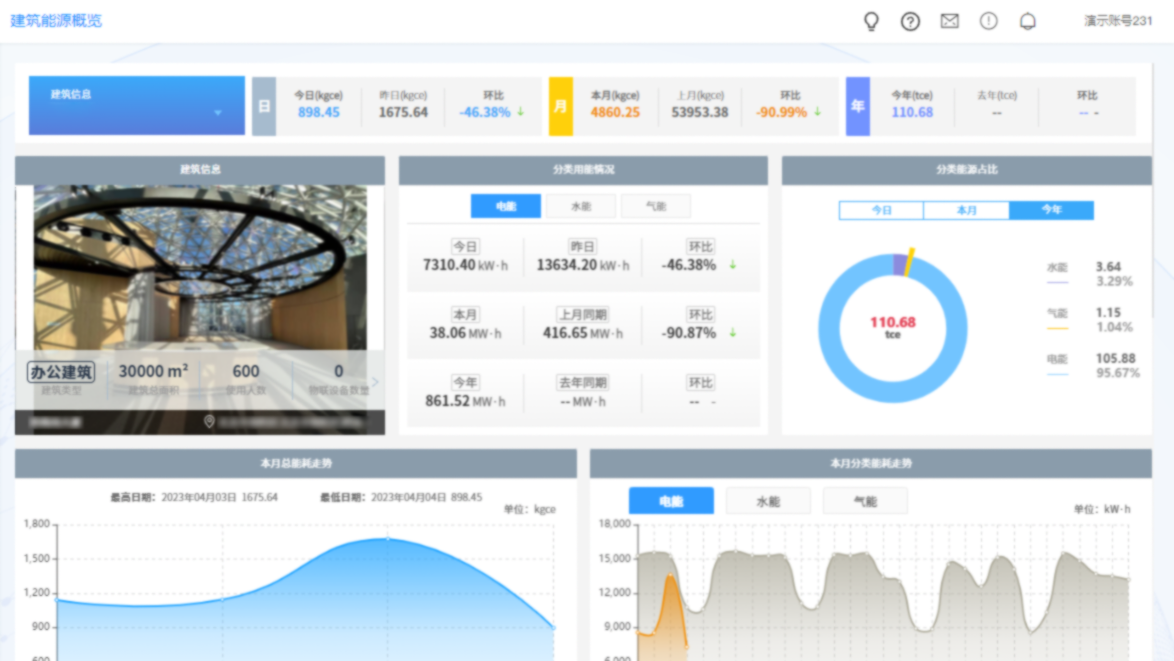Click the lightbulb tips icon
This screenshot has height=661, width=1174.
(x=871, y=21)
